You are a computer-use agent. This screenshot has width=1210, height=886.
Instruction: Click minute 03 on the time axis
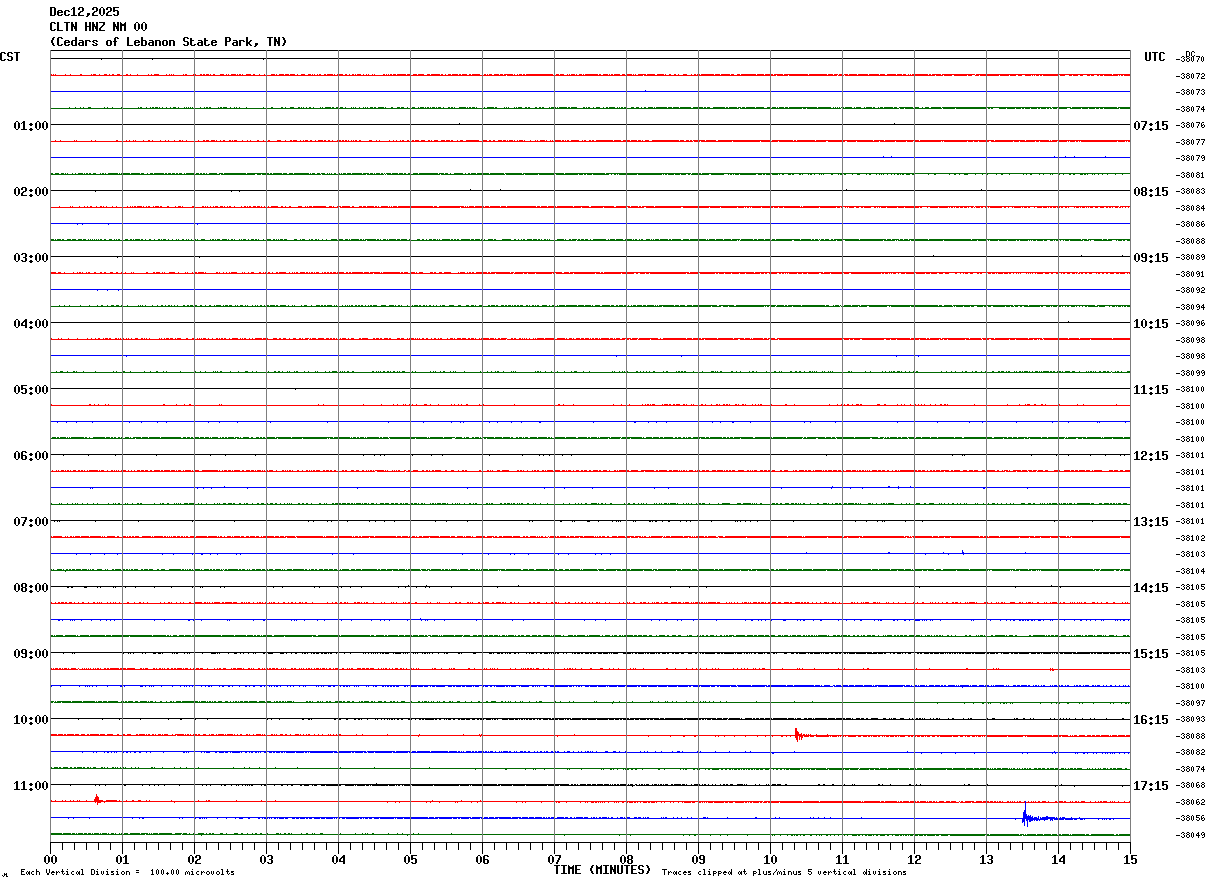[x=266, y=858]
